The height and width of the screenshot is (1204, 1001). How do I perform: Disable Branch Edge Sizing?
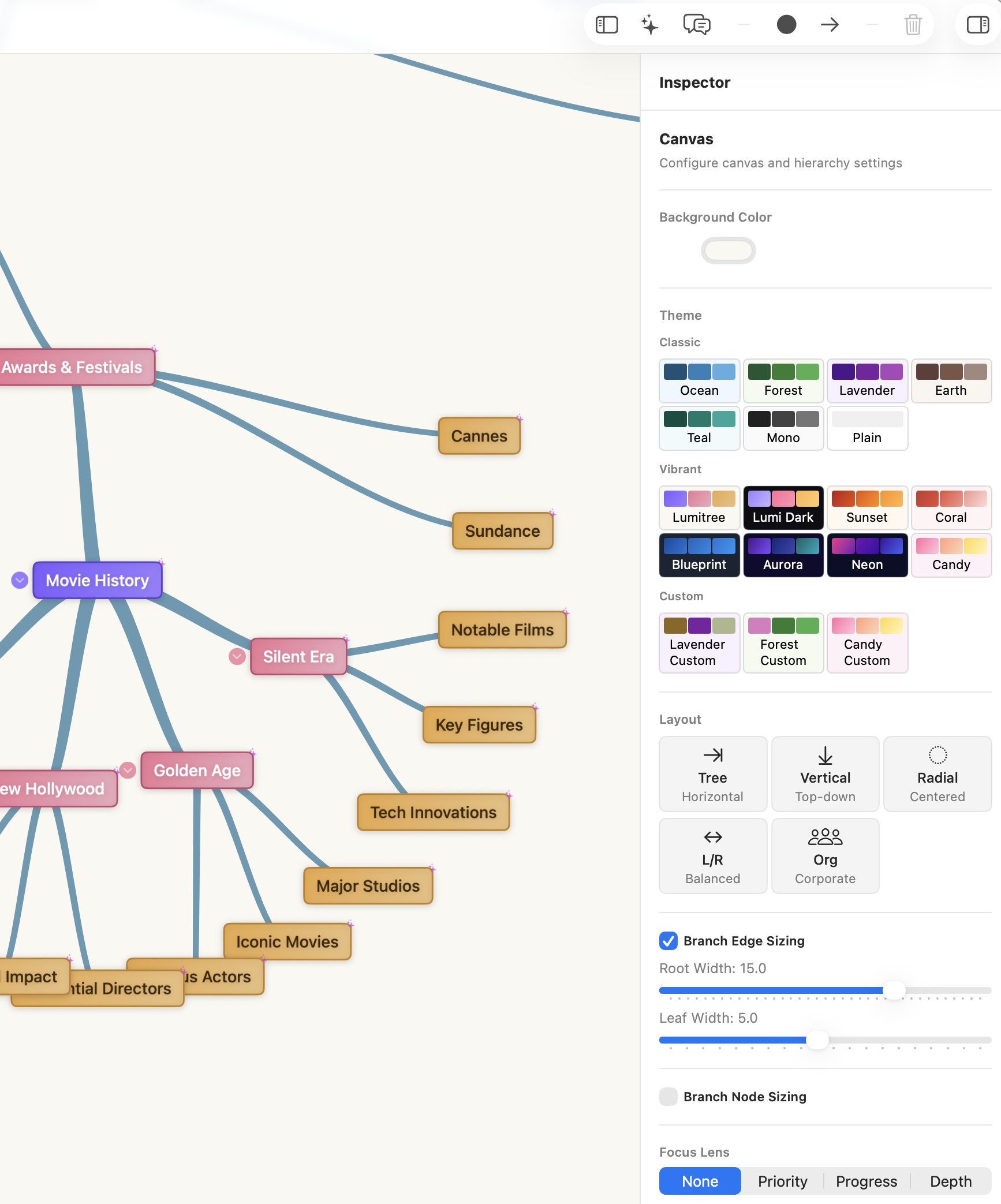668,941
